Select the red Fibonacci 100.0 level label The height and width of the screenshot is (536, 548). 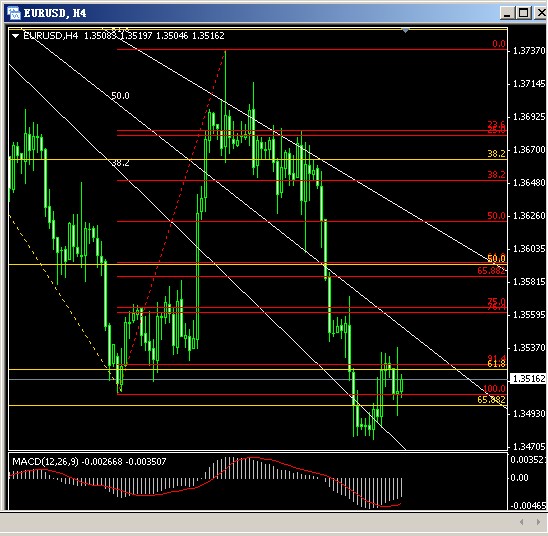tap(494, 389)
